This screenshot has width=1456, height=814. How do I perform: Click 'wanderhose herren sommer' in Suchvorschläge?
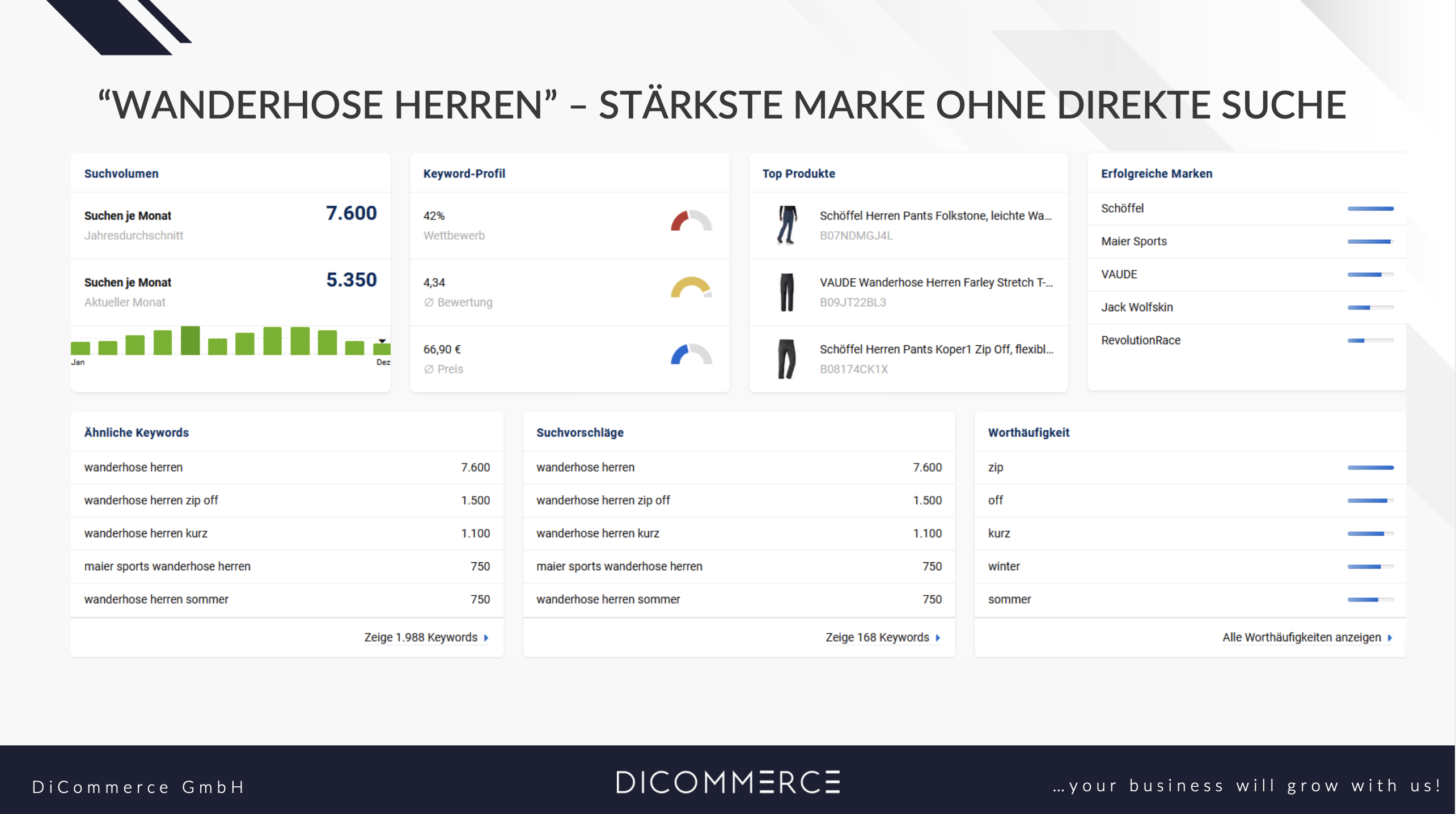click(608, 599)
